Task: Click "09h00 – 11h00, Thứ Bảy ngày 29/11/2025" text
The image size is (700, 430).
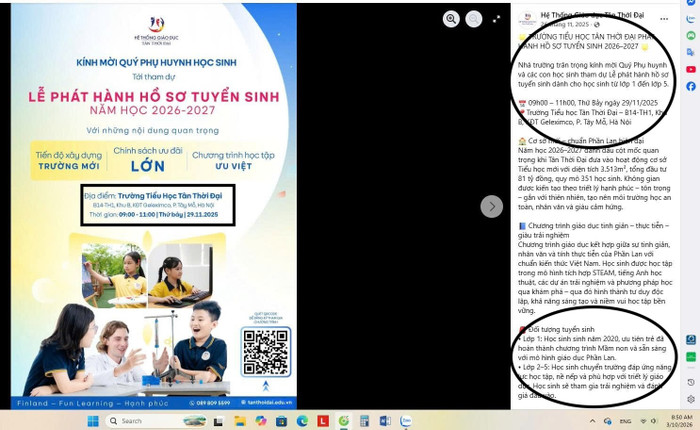Action: point(592,103)
